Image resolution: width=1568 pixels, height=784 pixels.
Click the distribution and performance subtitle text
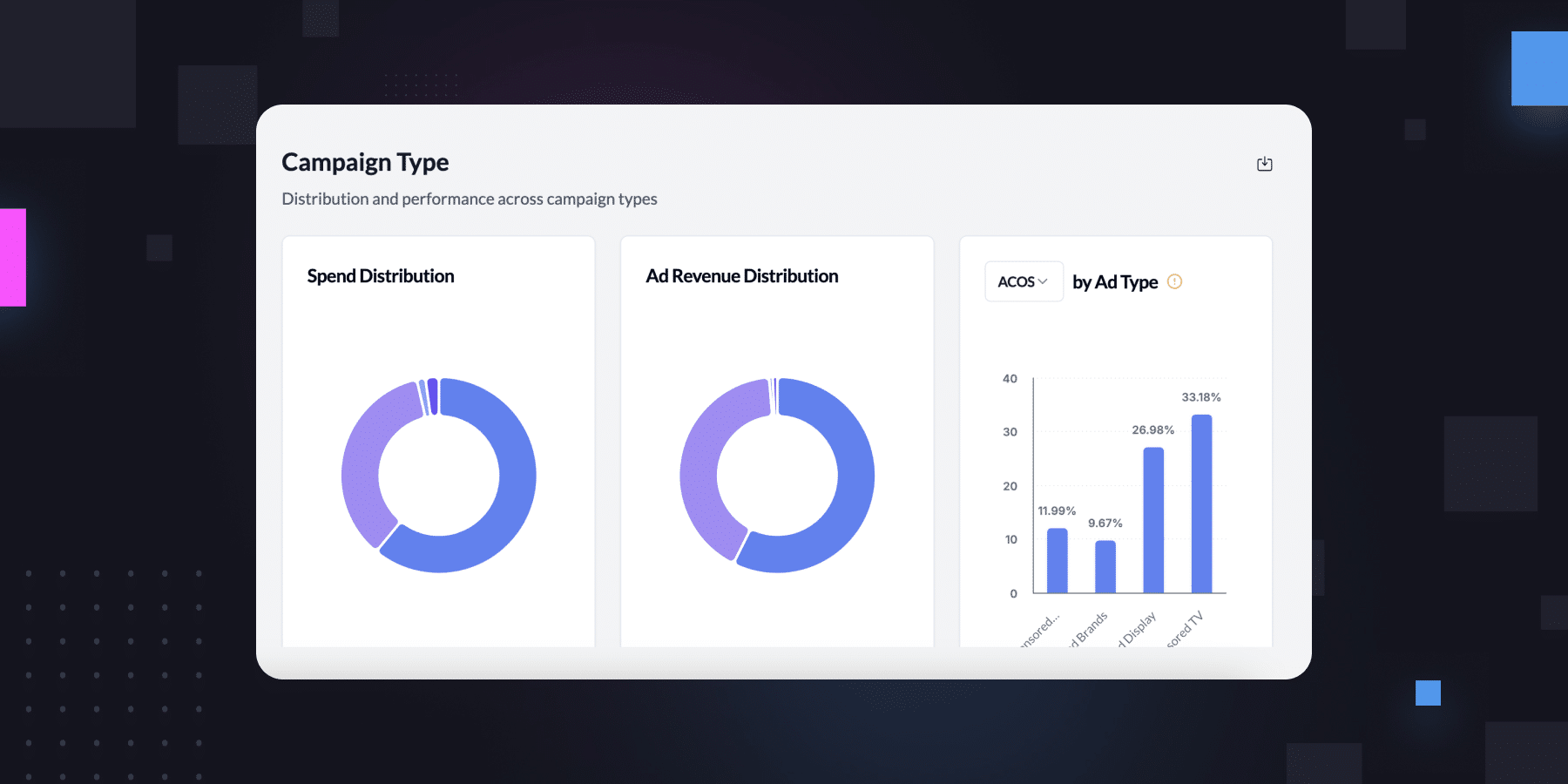click(x=470, y=199)
